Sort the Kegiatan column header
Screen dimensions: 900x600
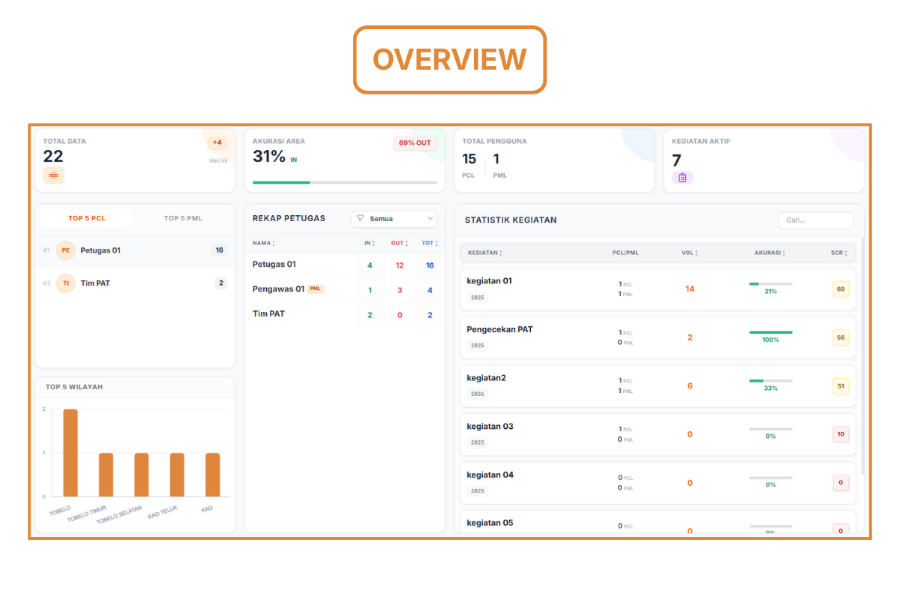488,253
